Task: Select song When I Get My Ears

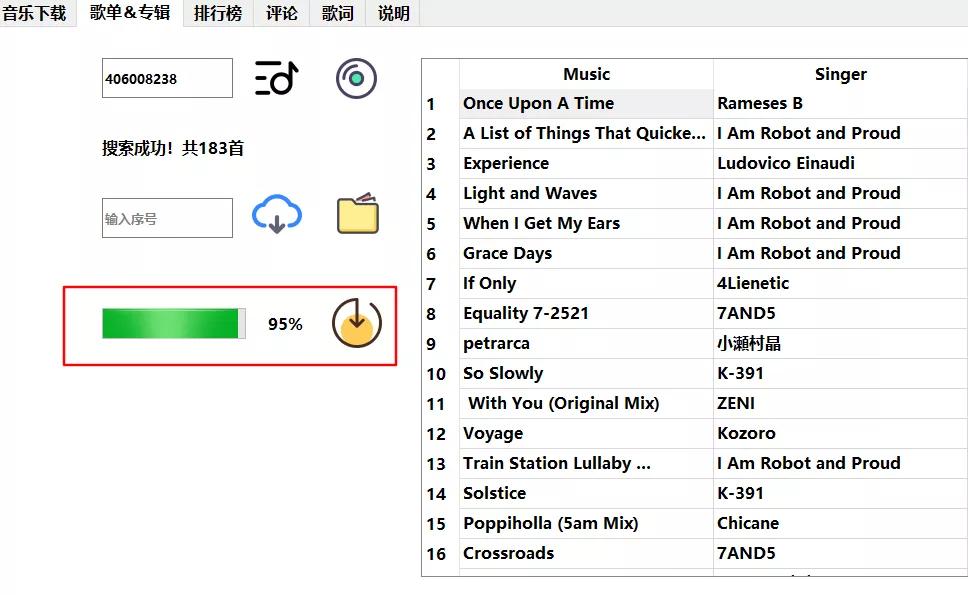Action: click(x=586, y=223)
